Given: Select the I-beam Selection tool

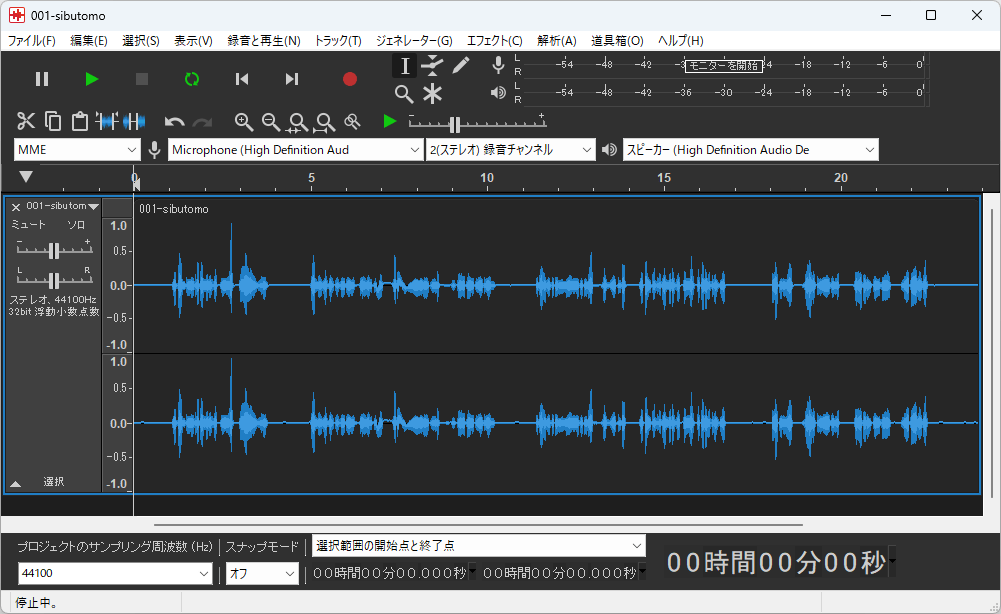Looking at the screenshot, I should [x=404, y=66].
